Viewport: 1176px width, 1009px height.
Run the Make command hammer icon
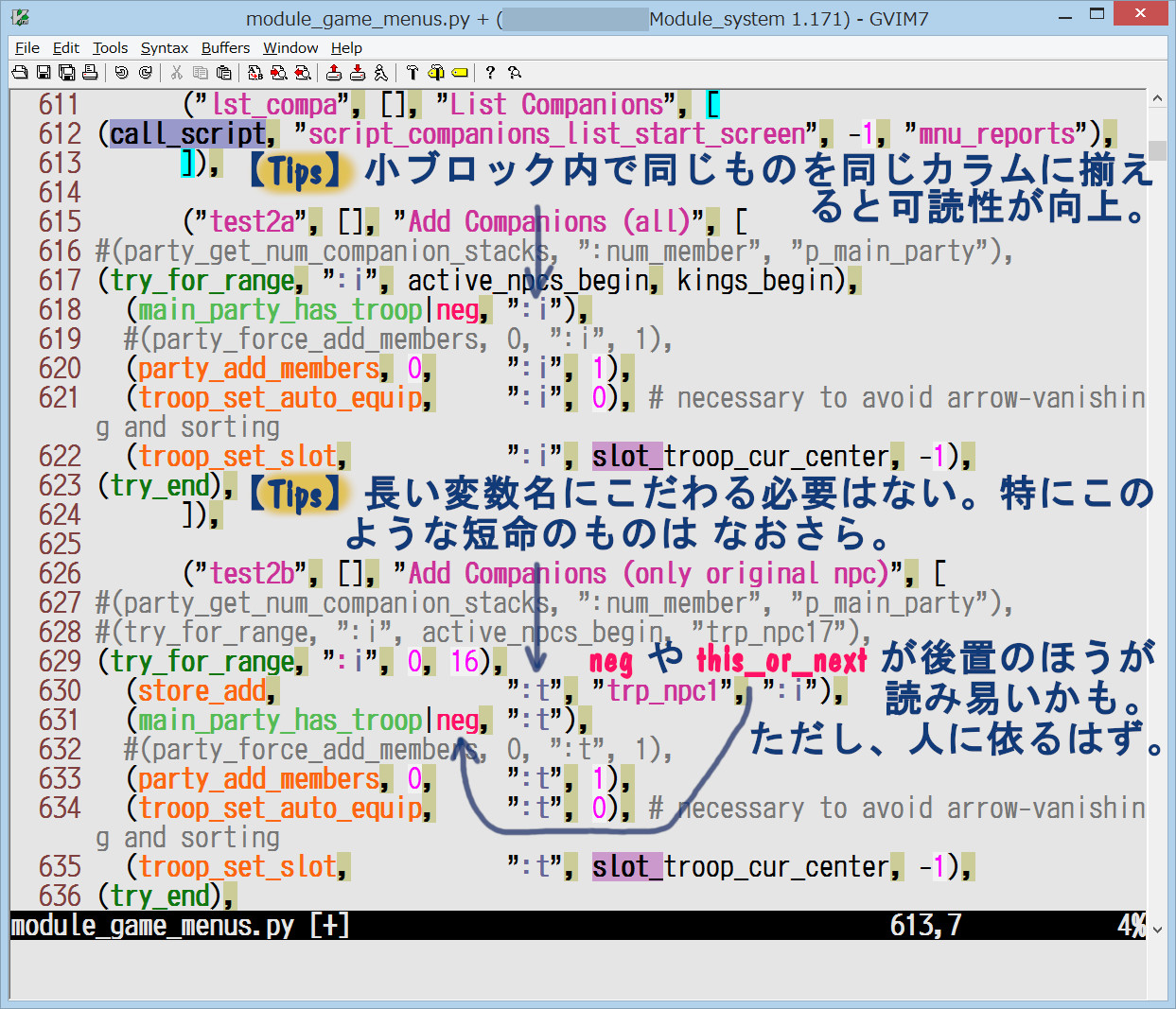412,72
